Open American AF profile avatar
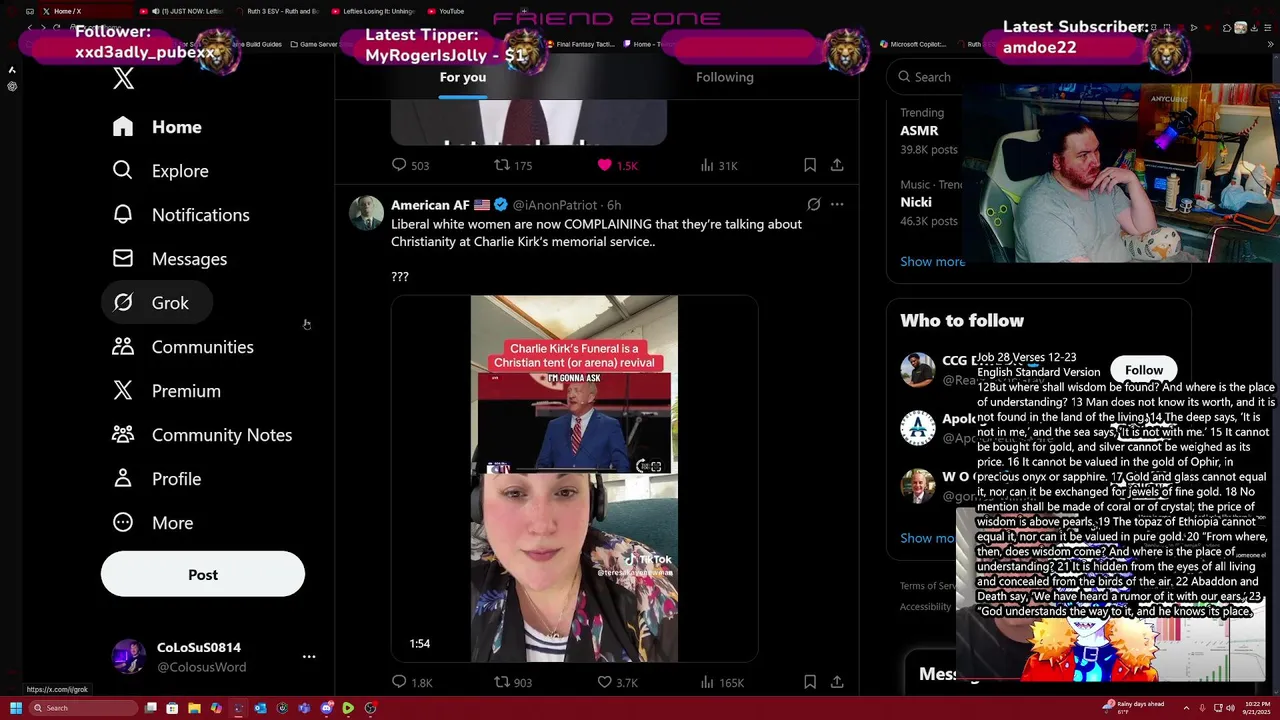Screen dimensions: 1280x720 pyautogui.click(x=367, y=213)
